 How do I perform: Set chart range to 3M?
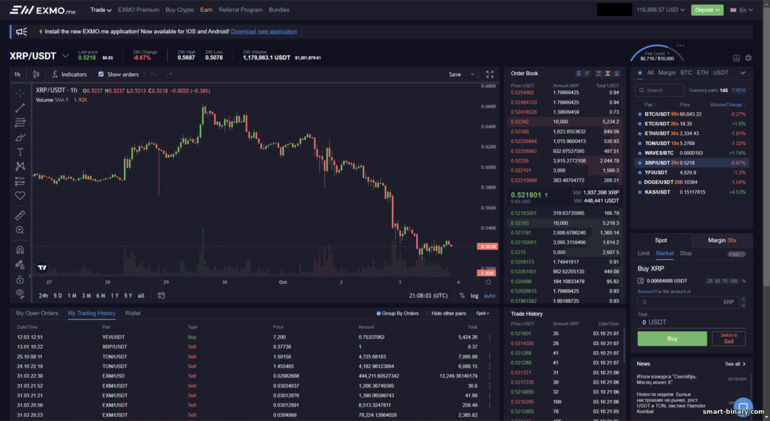coord(86,295)
